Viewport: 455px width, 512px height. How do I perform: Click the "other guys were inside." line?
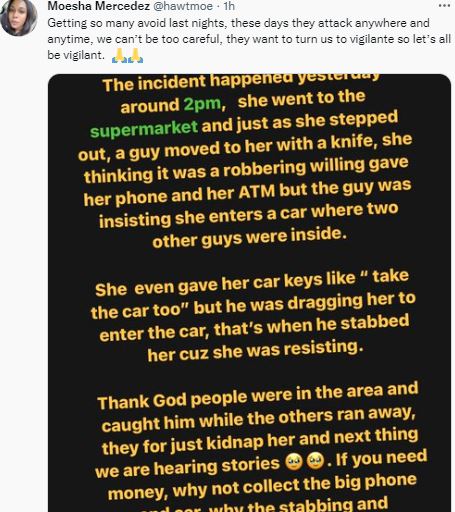coord(249,237)
